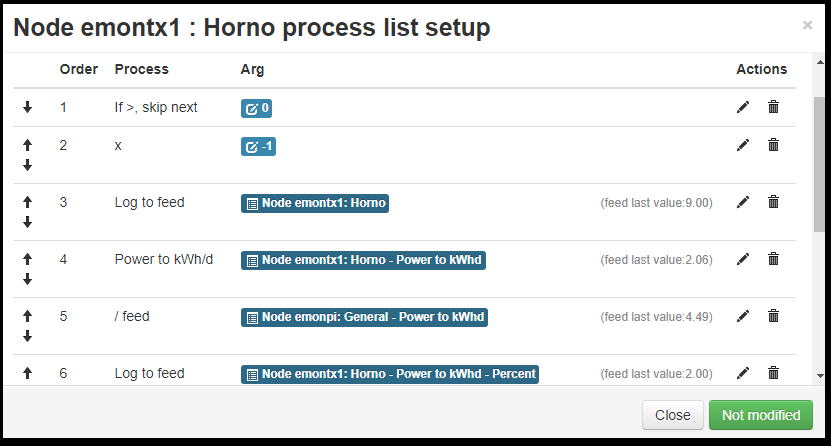The width and height of the screenshot is (831, 446).
Task: Delete the 'If >, skip next' process
Action: coord(773,107)
